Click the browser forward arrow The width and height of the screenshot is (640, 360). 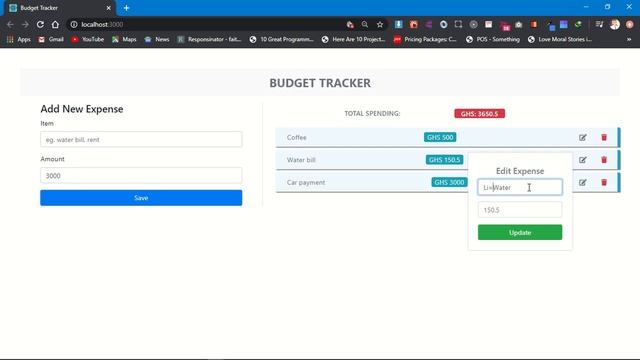pyautogui.click(x=25, y=24)
